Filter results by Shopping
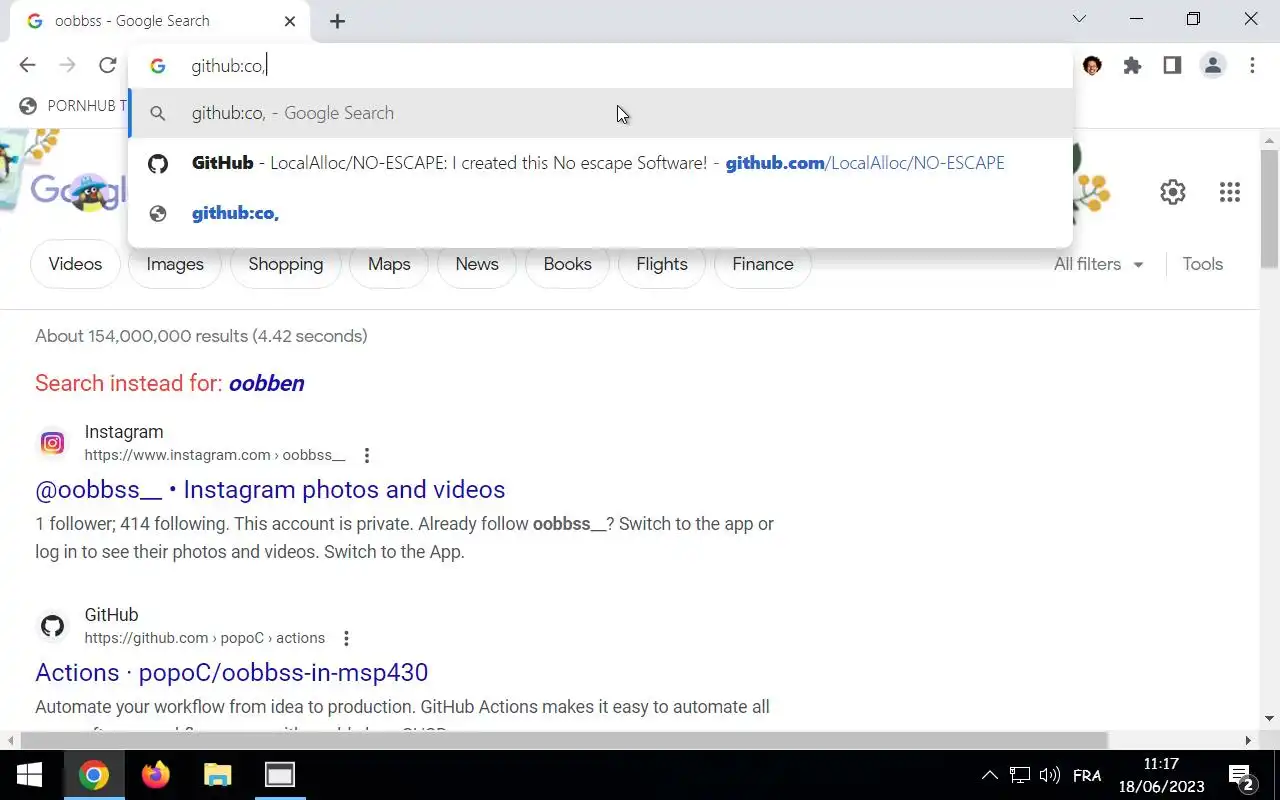1280x800 pixels. (286, 264)
